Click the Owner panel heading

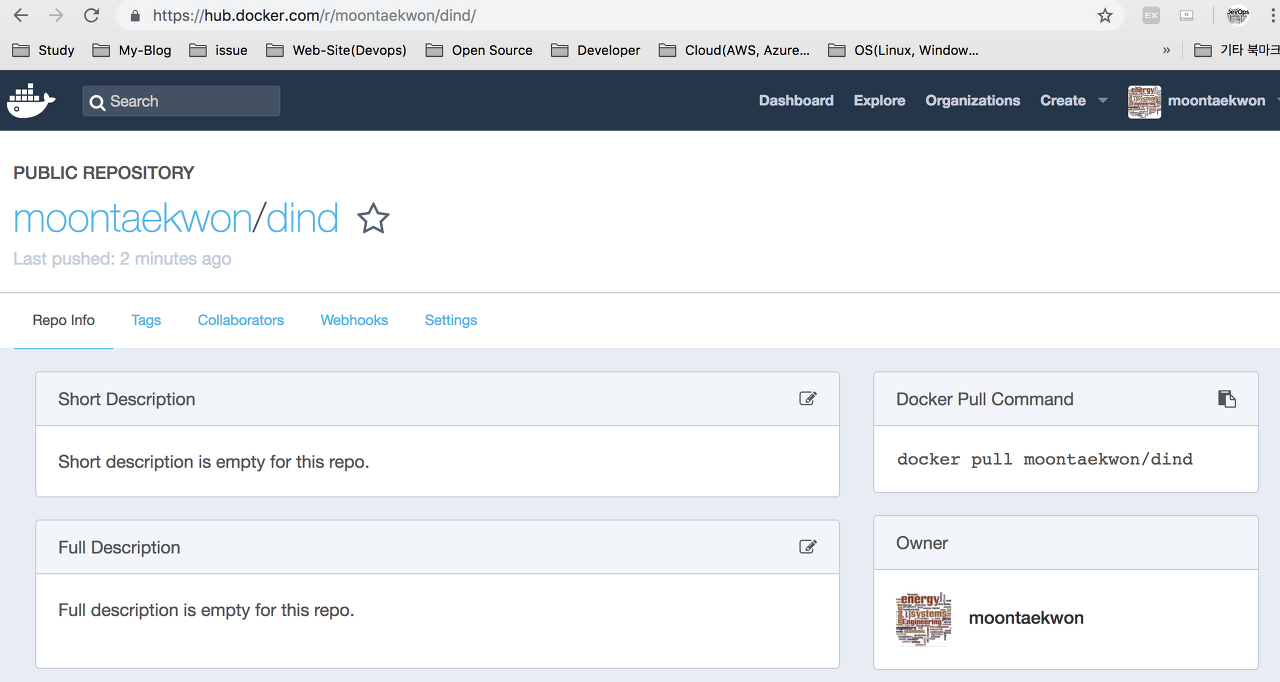point(922,543)
